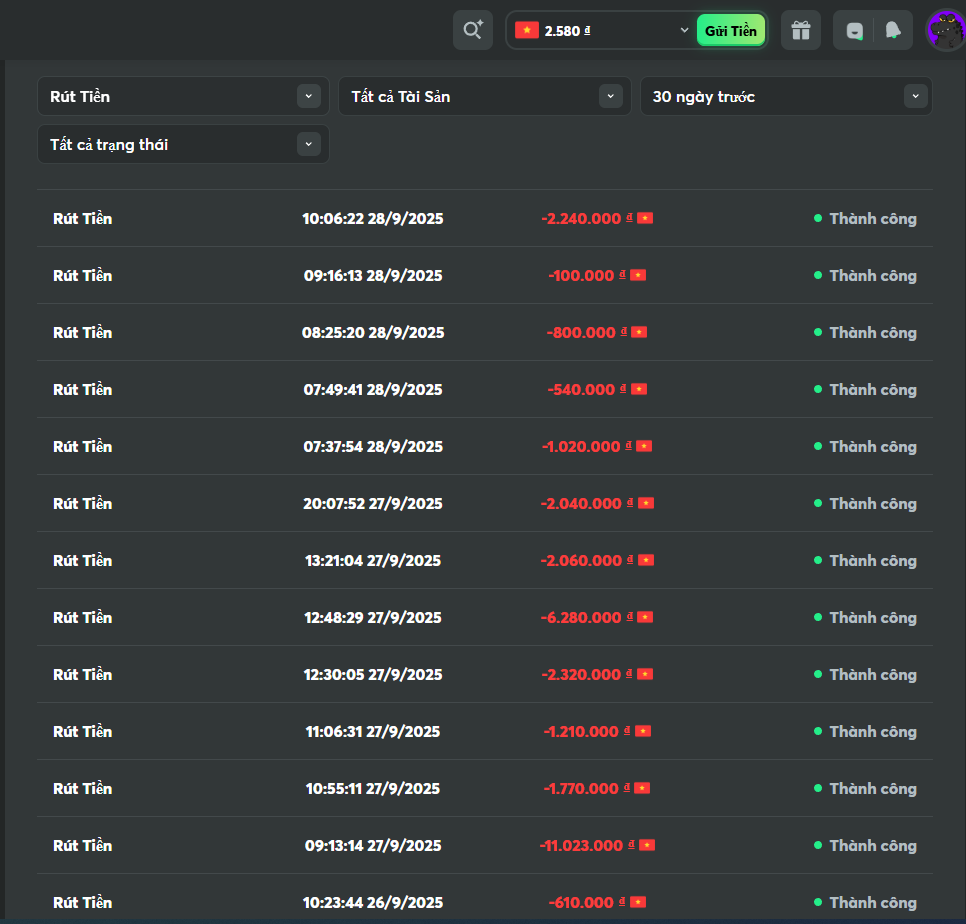Screen dimensions: 966x924
Task: Expand the Tất cả trạng thái status filter
Action: point(183,144)
